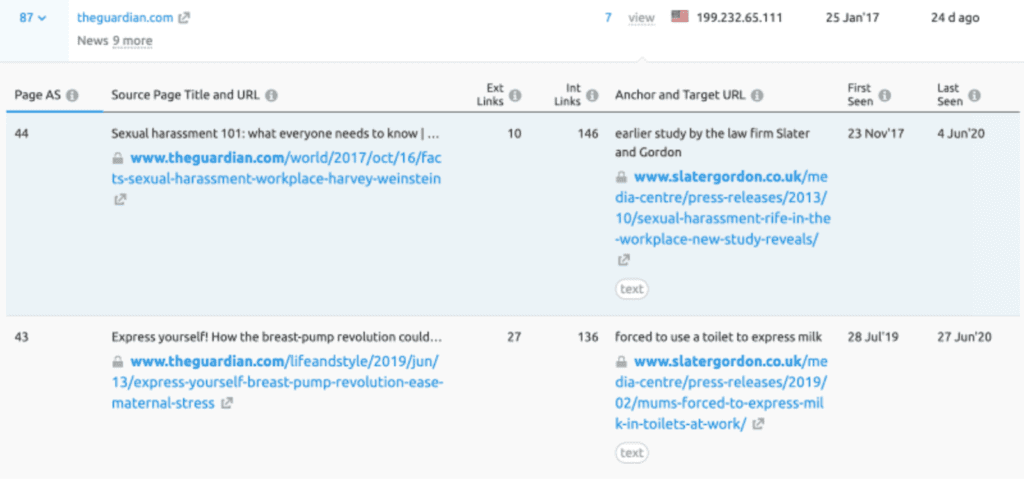The width and height of the screenshot is (1024, 479).
Task: Open slatergordon mums-forced-to-express-milk target URL
Action: click(721, 392)
